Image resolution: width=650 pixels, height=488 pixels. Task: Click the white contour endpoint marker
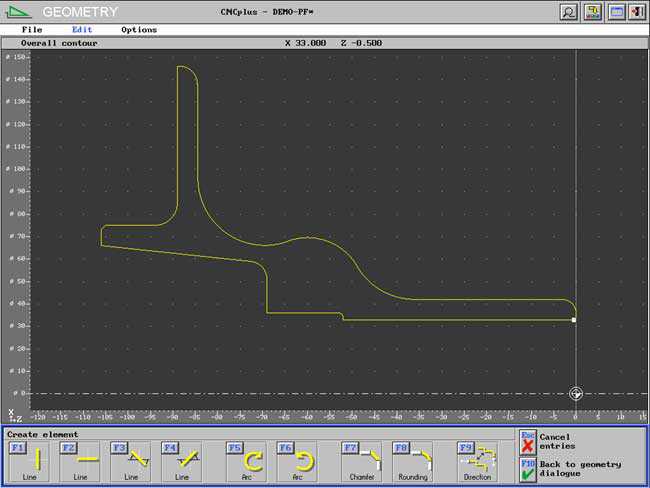click(x=574, y=320)
